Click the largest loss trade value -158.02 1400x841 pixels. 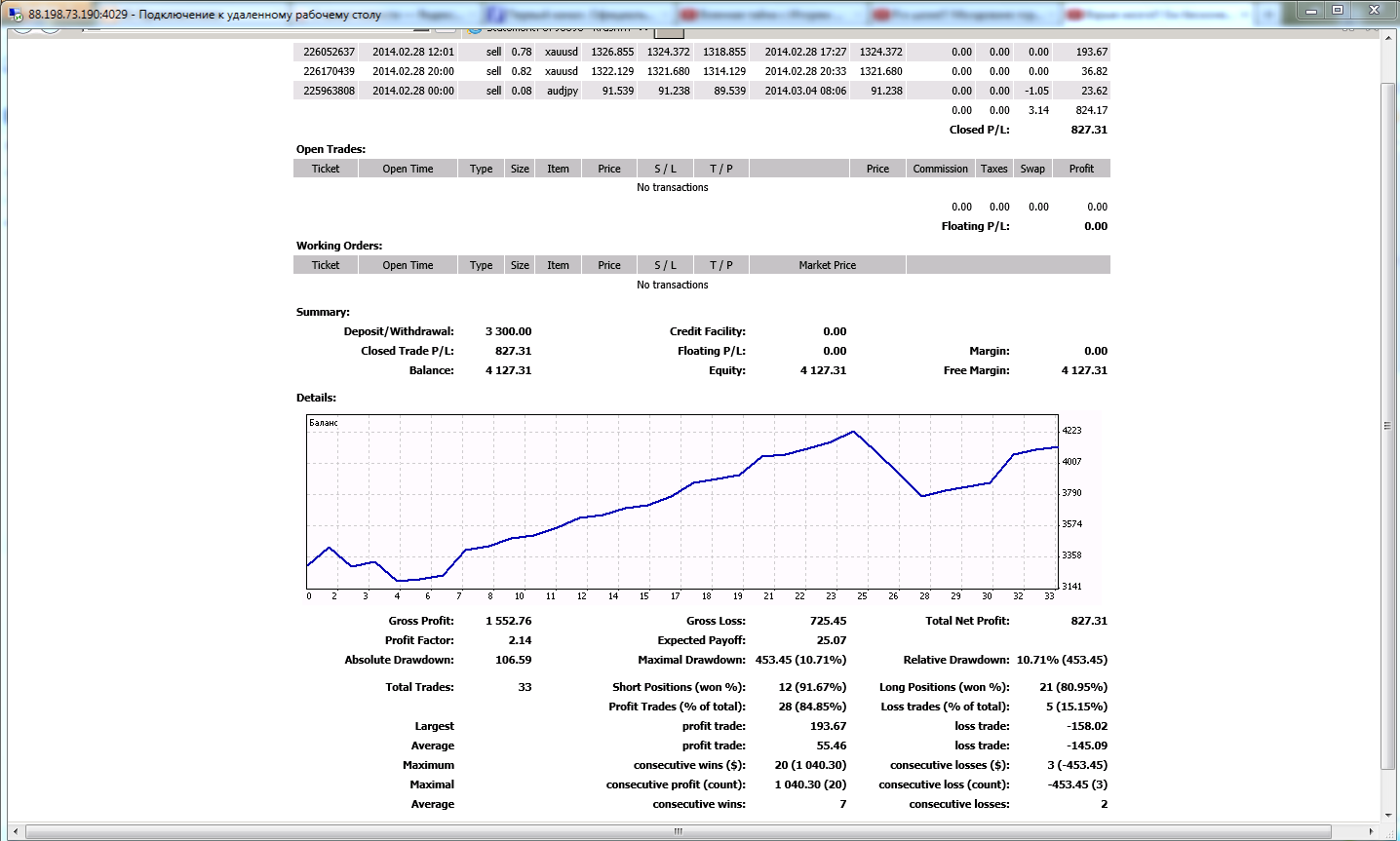(x=1087, y=726)
